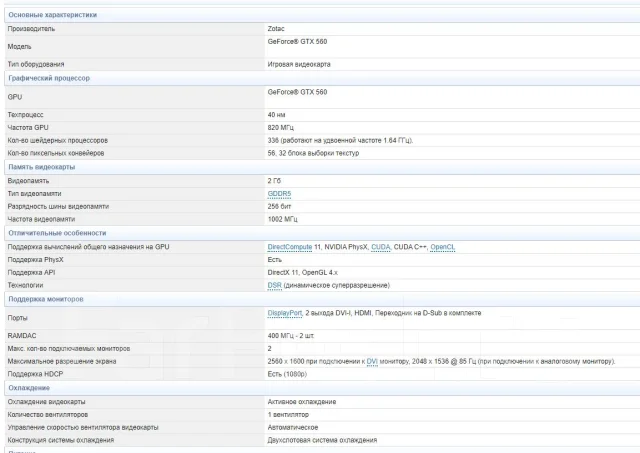Viewport: 640px width, 453px height.
Task: Click the 'GPU' row label
Action: point(15,97)
